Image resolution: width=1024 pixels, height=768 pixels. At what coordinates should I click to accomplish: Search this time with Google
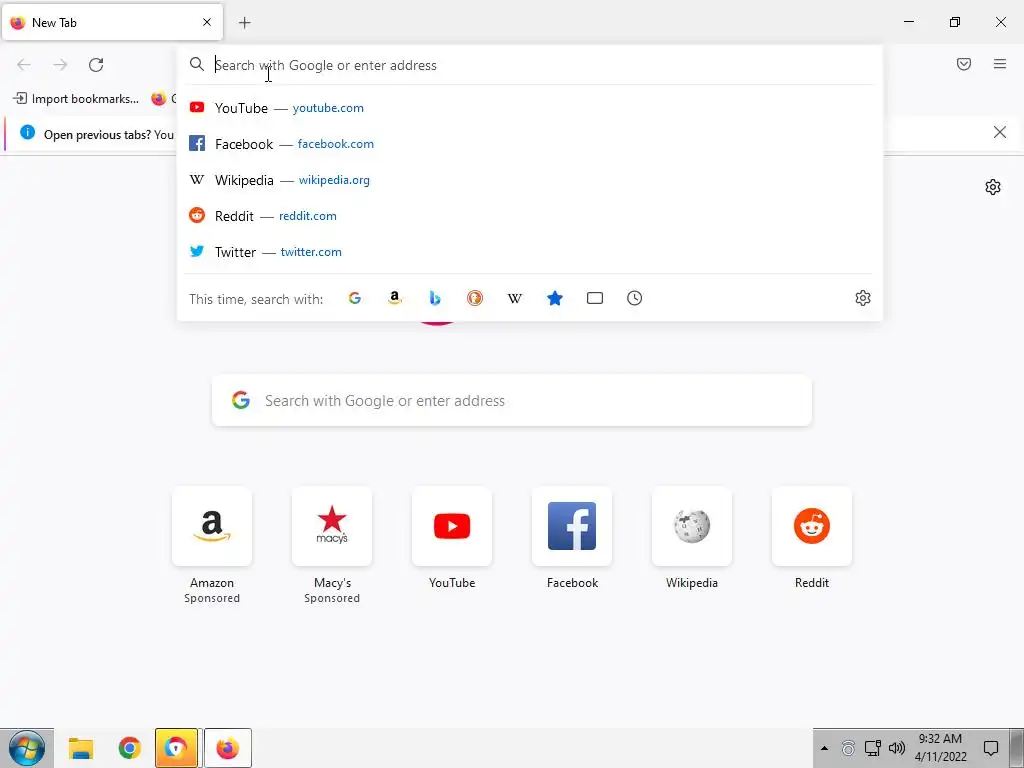pos(355,298)
